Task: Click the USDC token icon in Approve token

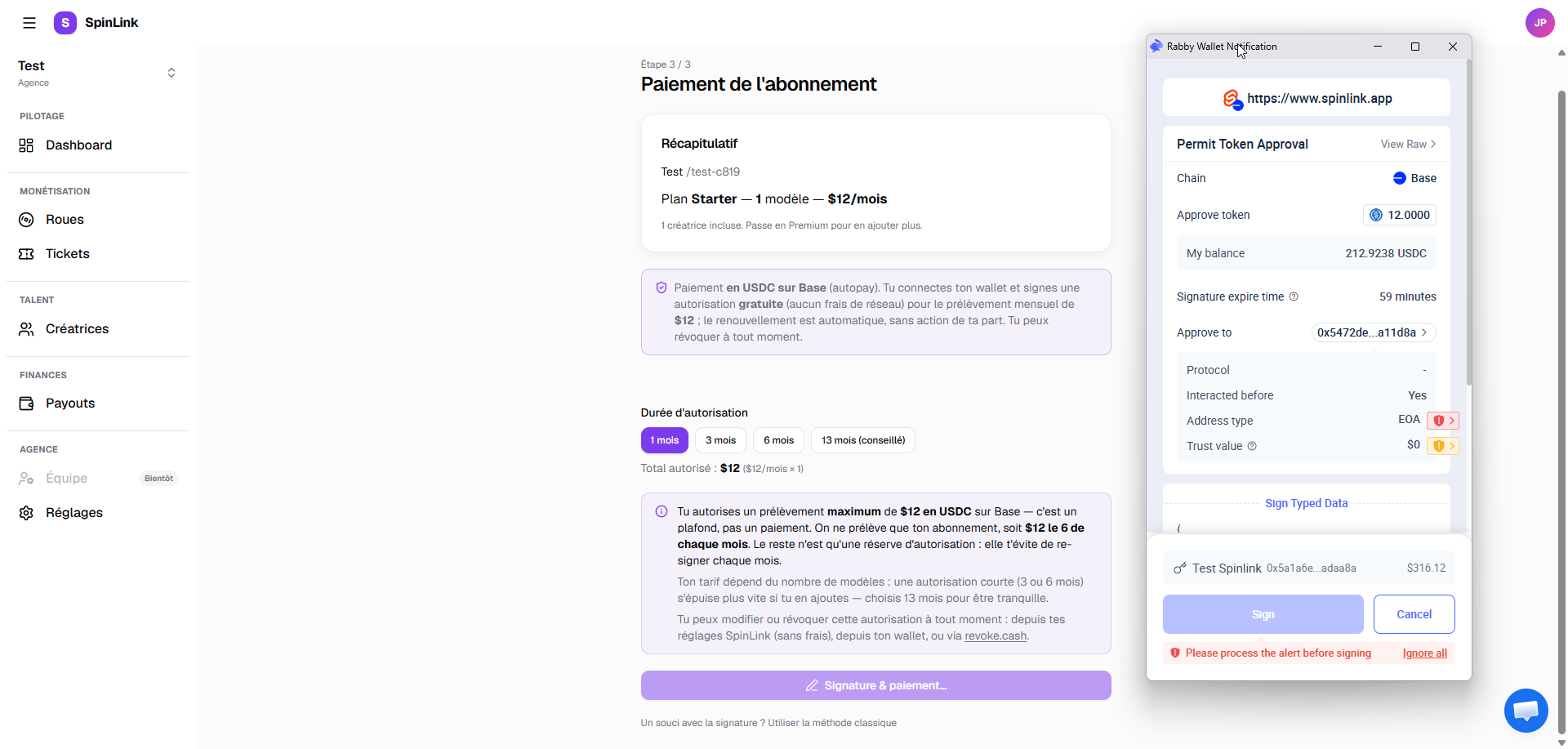Action: (1376, 215)
